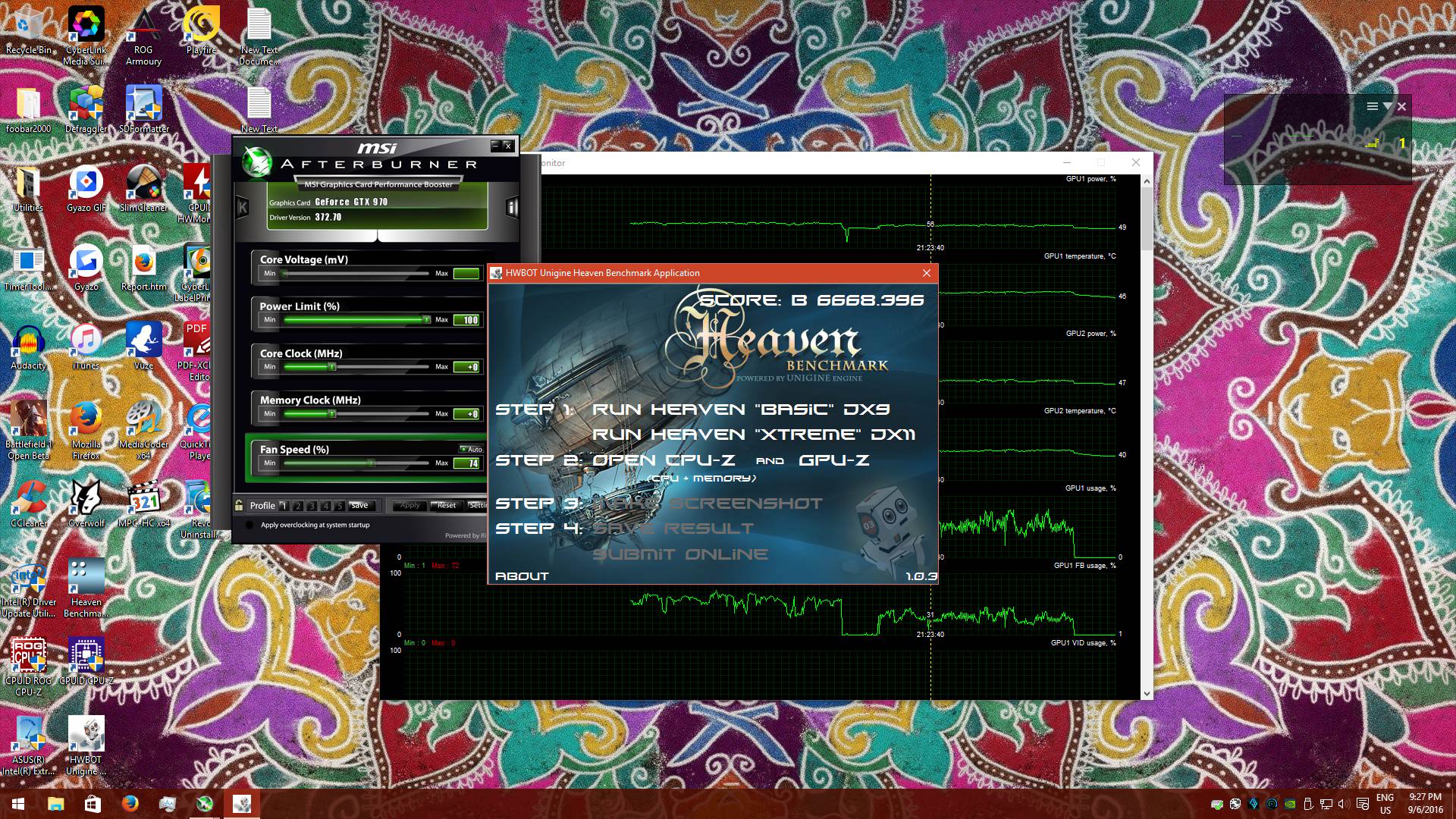Viewport: 1456px width, 819px height.
Task: Click the Core Clock slider handle
Action: [x=331, y=366]
